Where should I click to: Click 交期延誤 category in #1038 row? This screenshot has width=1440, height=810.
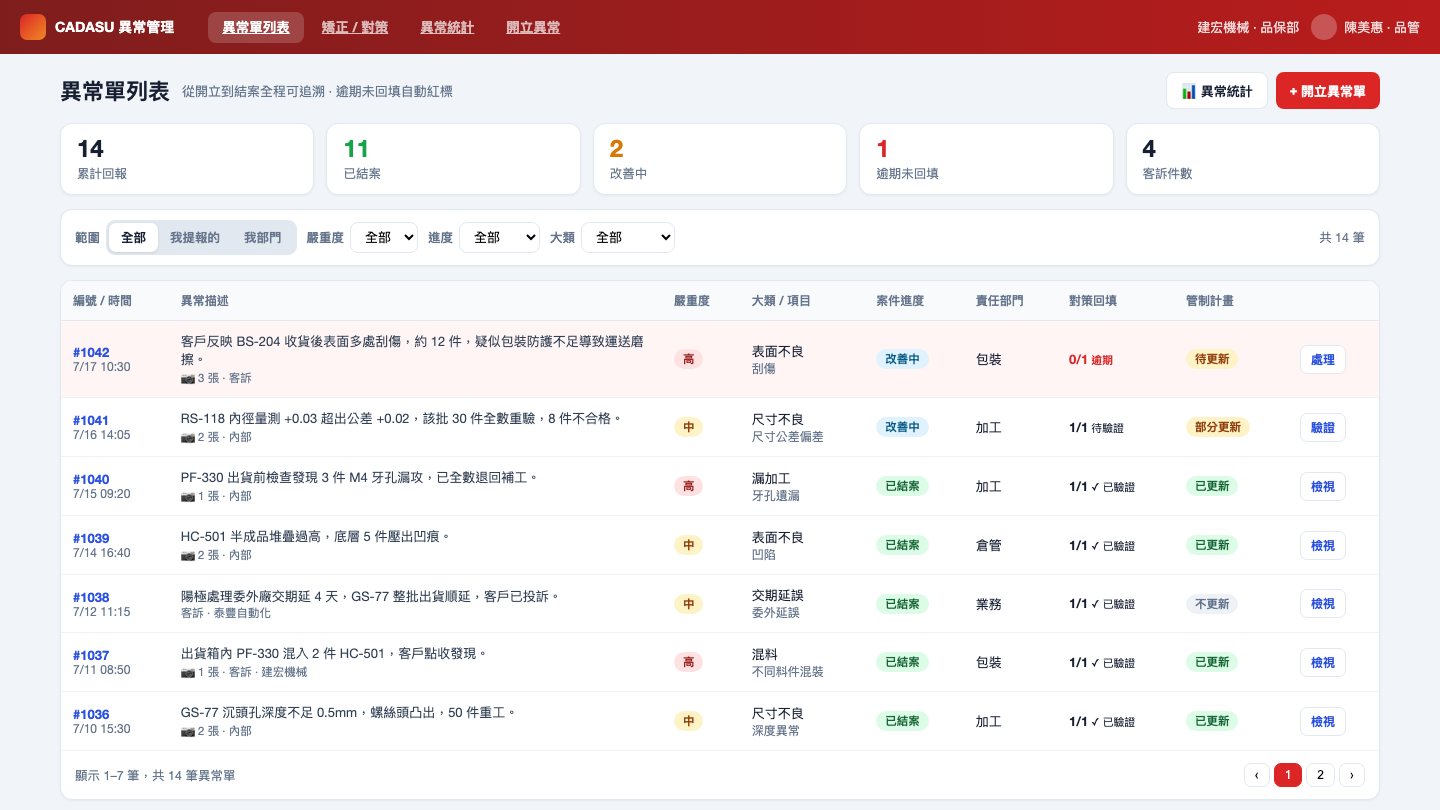[x=778, y=596]
